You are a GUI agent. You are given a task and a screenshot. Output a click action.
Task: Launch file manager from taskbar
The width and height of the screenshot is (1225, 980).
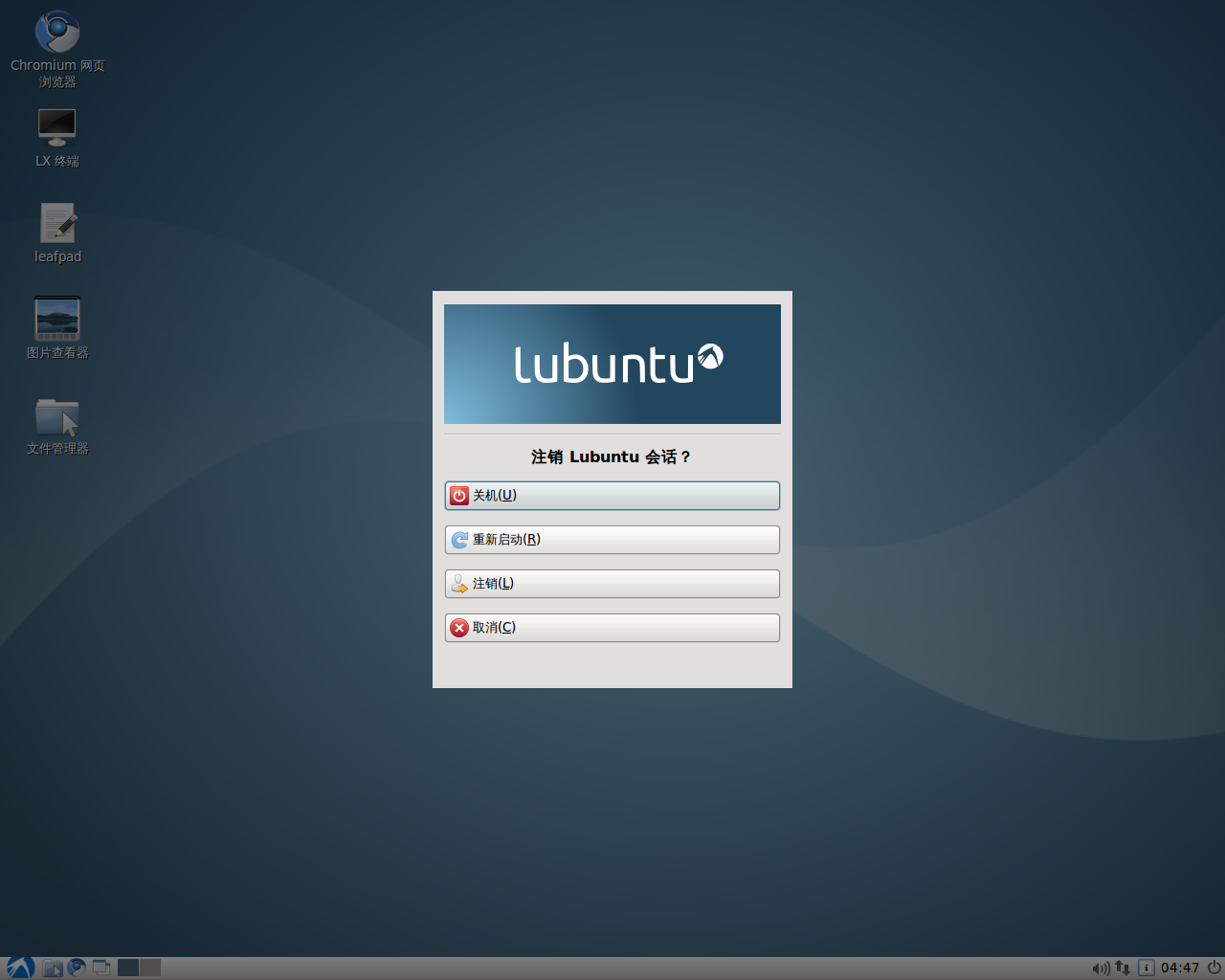pyautogui.click(x=53, y=969)
